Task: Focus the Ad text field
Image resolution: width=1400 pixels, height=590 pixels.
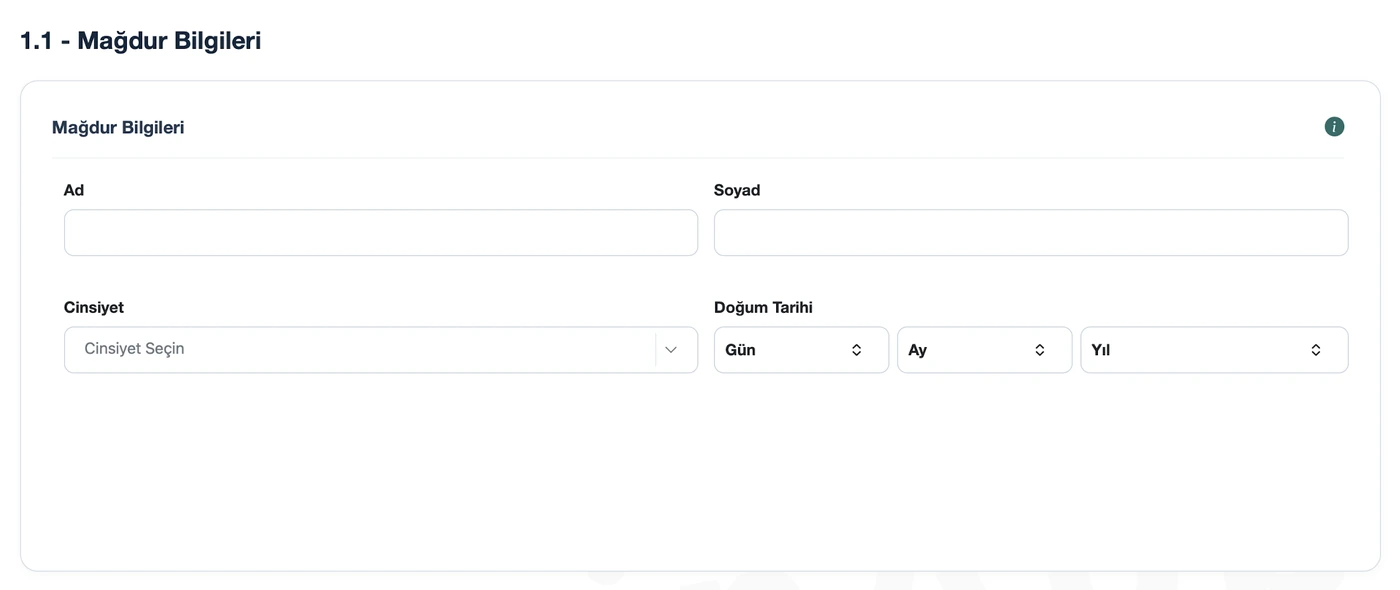Action: pos(381,232)
